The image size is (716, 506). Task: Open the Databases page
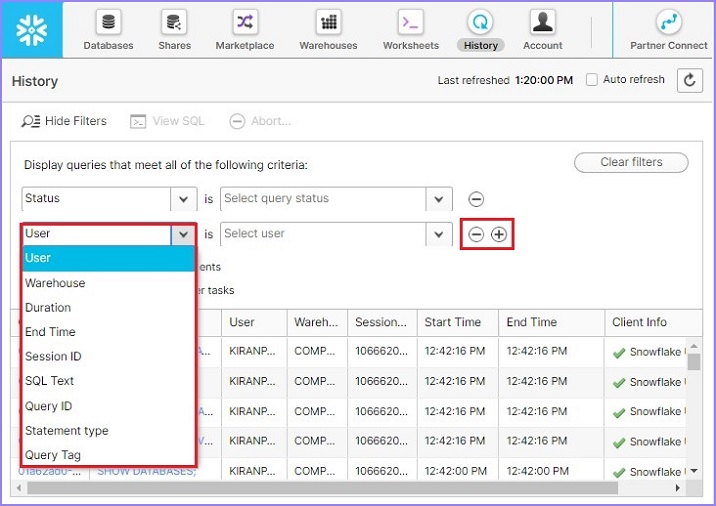(x=108, y=30)
